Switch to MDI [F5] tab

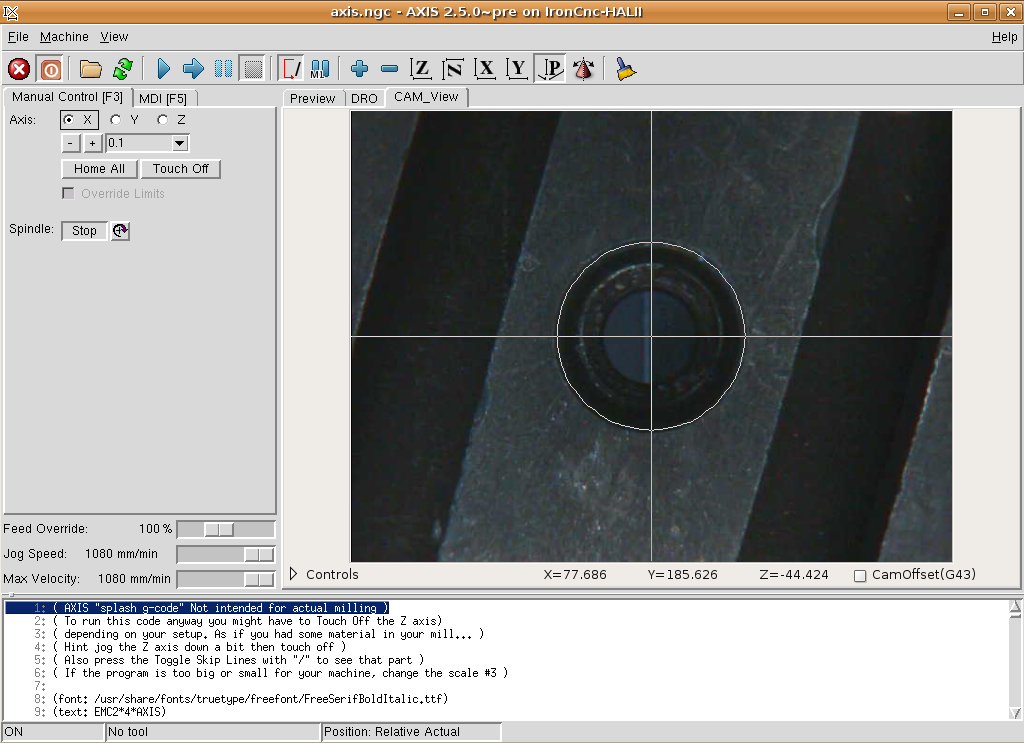click(163, 99)
